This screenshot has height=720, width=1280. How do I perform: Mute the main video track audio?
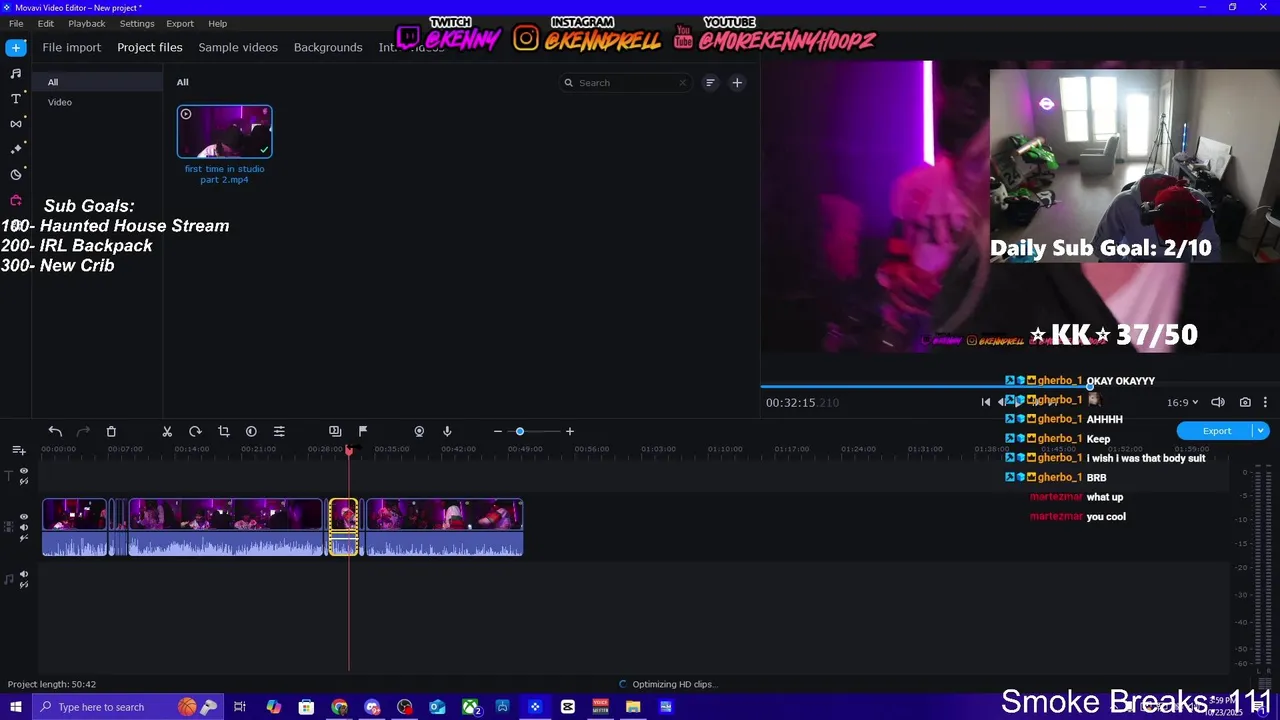24,527
